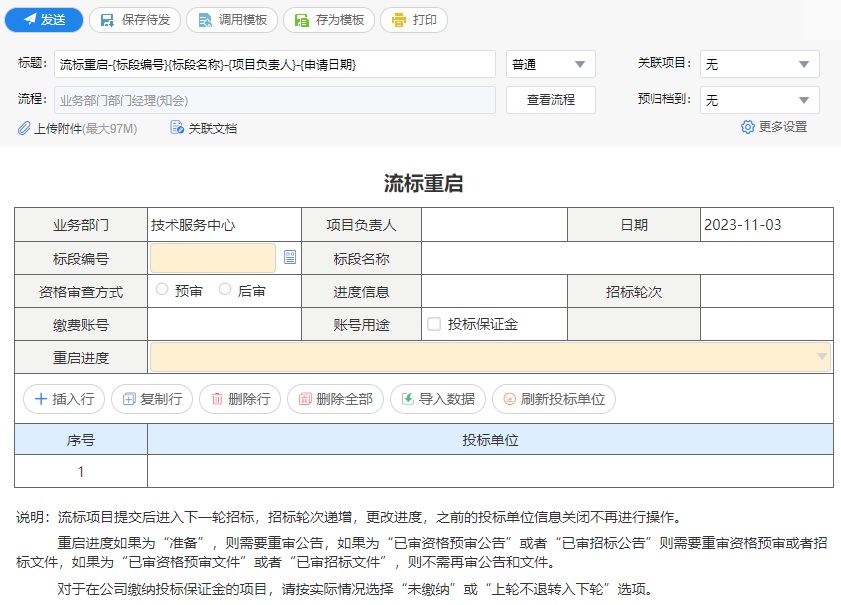Open the 预归档到 dropdown
The image size is (841, 605).
759,100
